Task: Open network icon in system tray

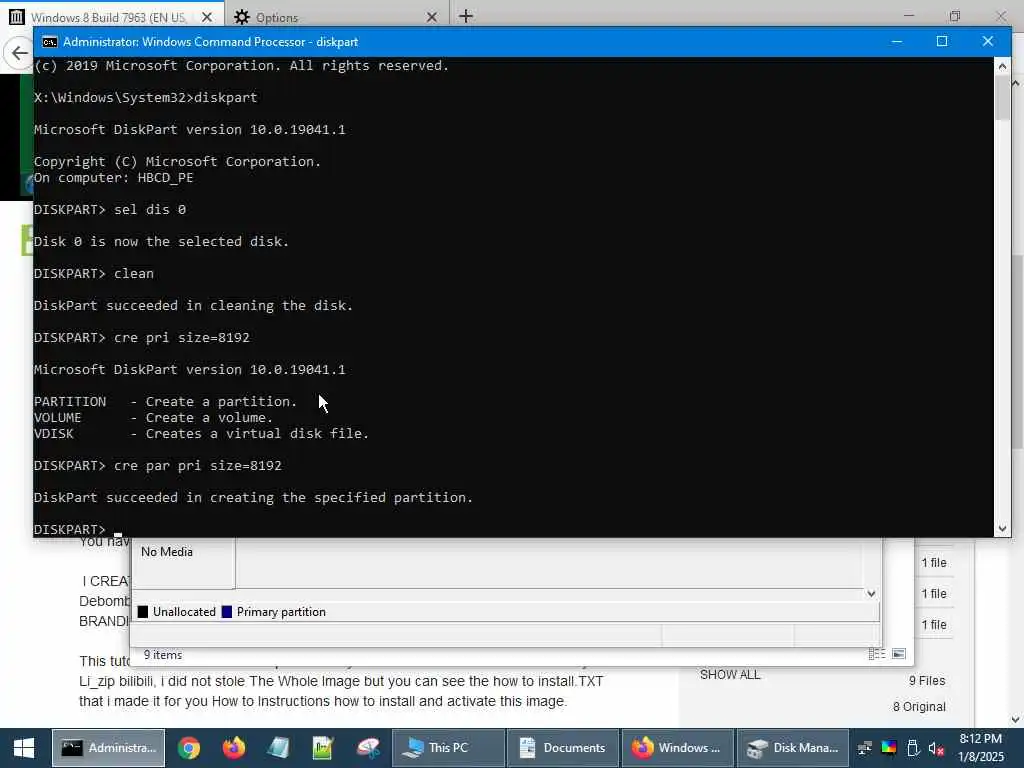Action: click(865, 748)
